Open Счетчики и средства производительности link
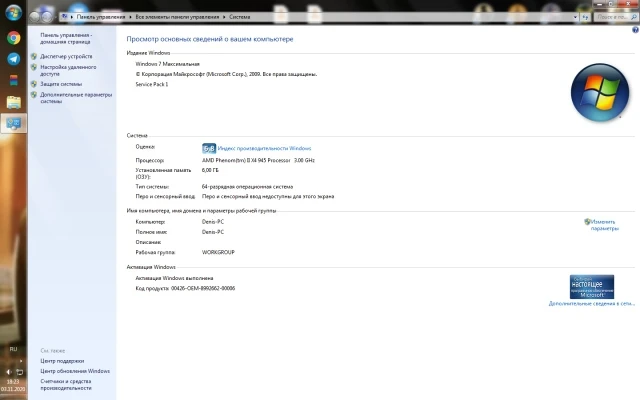Screen dimensions: 640x400 click(66, 384)
